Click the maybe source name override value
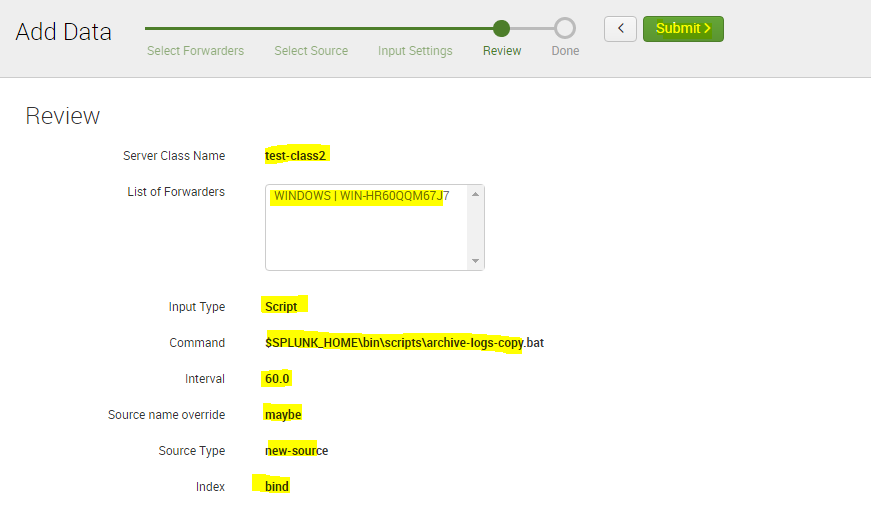 (x=283, y=415)
